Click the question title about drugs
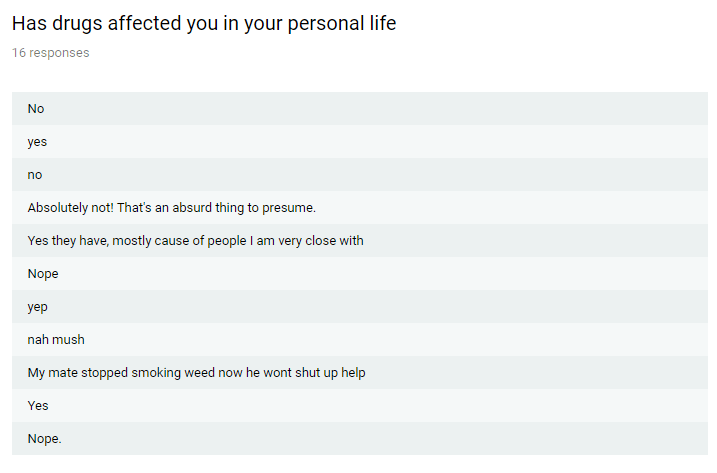Image resolution: width=717 pixels, height=473 pixels. click(x=204, y=24)
